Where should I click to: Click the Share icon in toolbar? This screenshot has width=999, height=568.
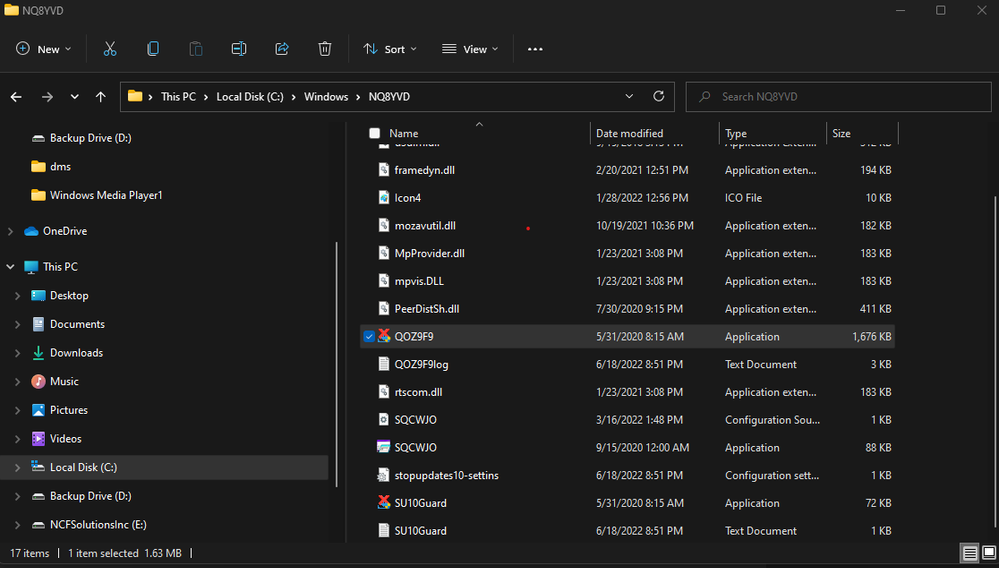tap(282, 49)
